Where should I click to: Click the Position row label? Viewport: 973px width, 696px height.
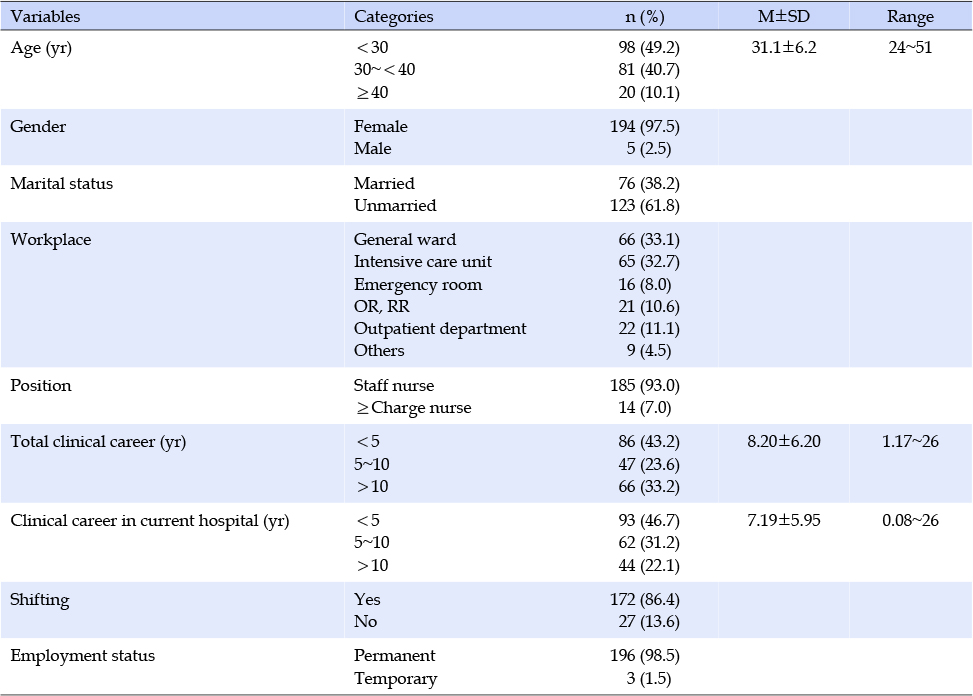pos(41,386)
